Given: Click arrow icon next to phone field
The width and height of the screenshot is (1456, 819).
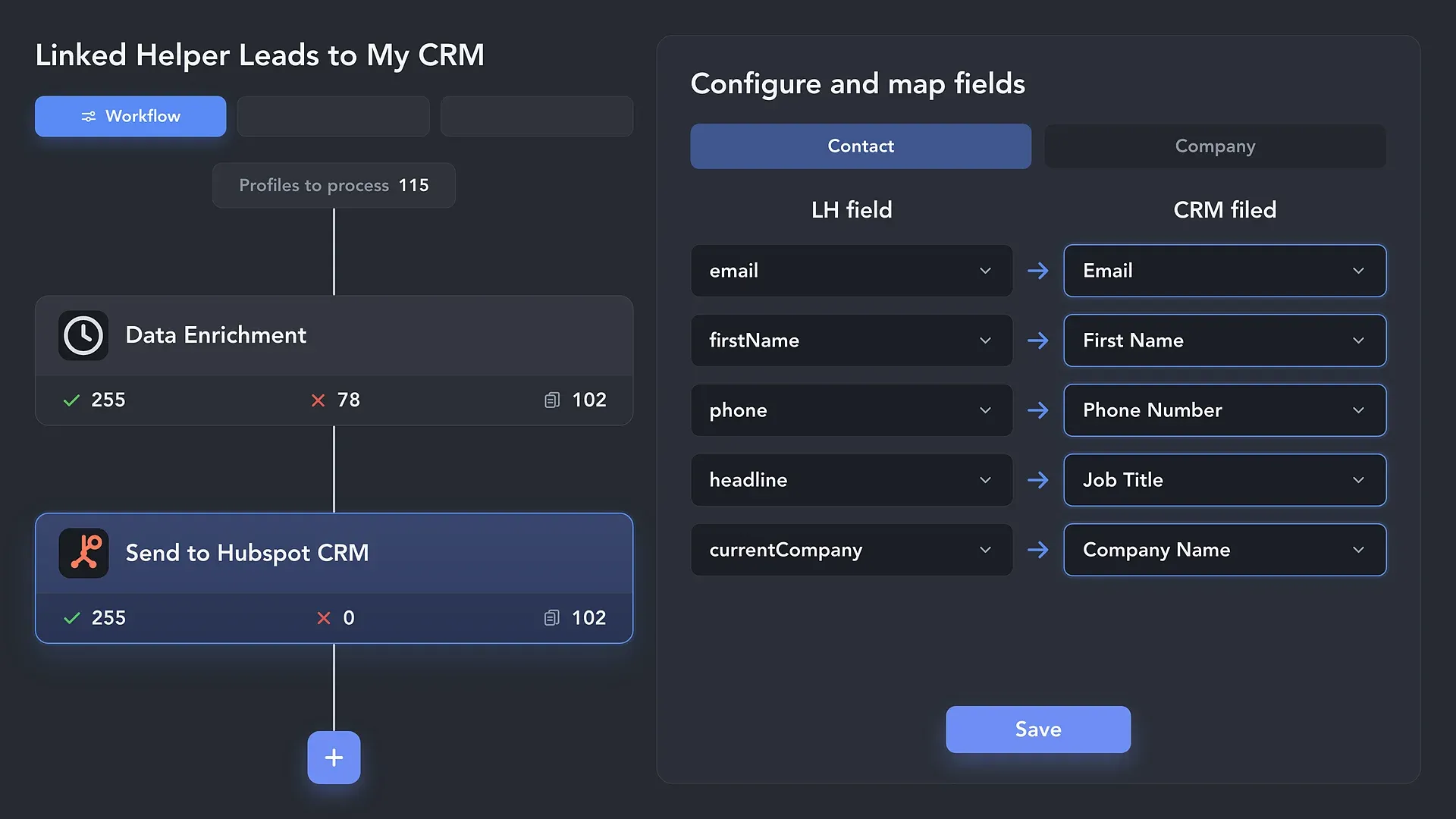Looking at the screenshot, I should [x=1038, y=410].
